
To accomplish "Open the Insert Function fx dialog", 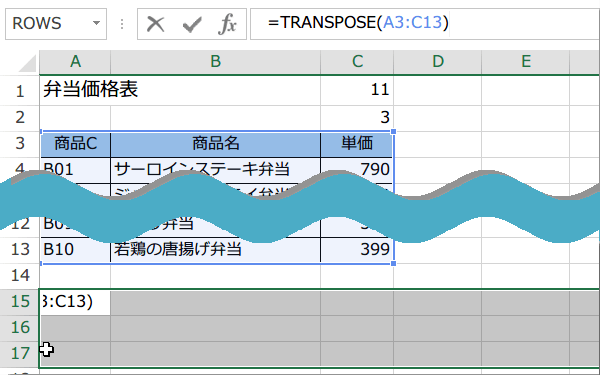I will tap(227, 24).
